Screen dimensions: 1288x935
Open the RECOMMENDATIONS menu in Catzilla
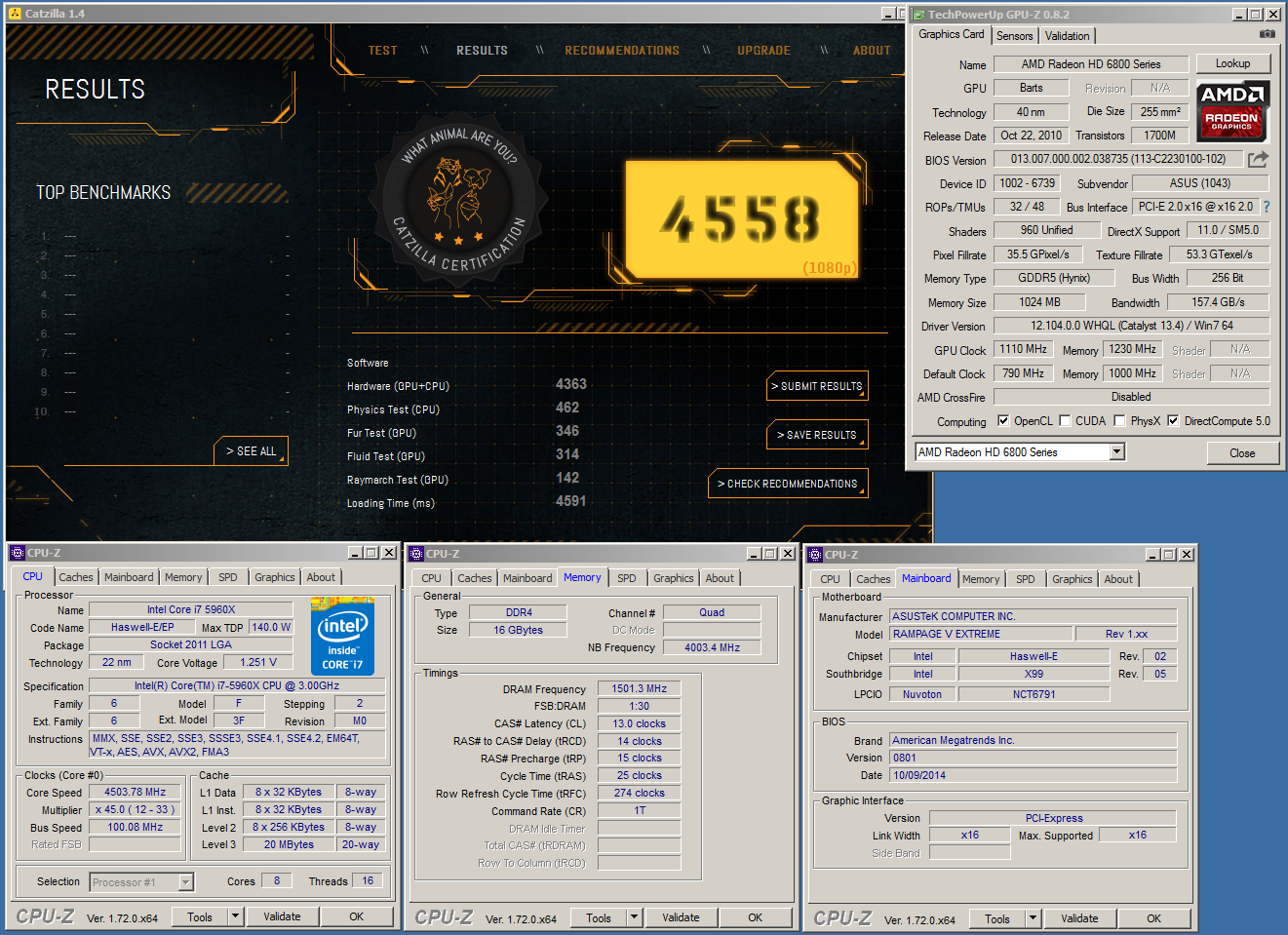[x=622, y=51]
